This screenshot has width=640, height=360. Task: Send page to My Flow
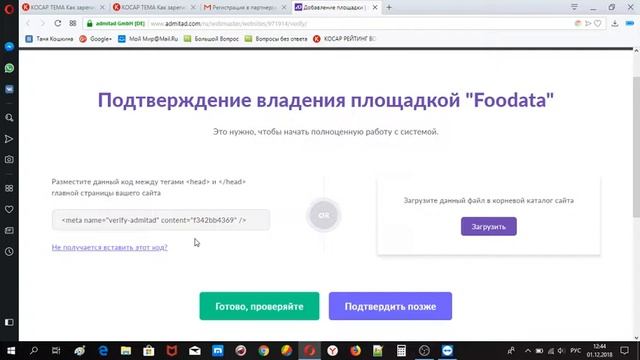(588, 24)
